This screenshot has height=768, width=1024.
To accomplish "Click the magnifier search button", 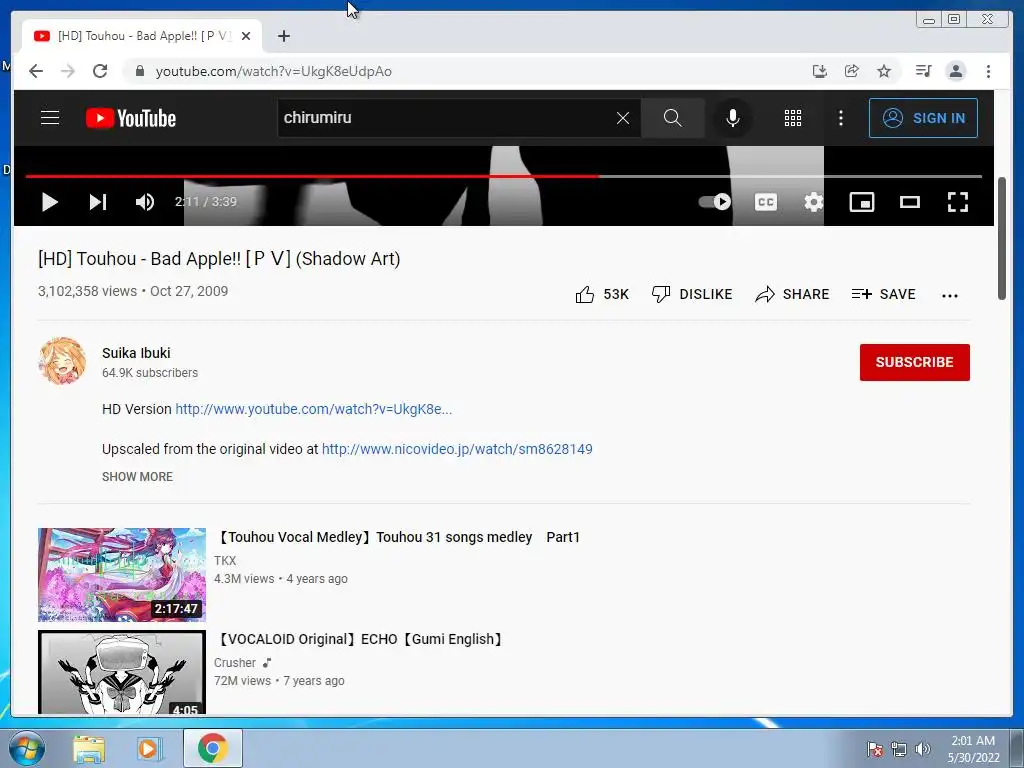I will [x=672, y=118].
